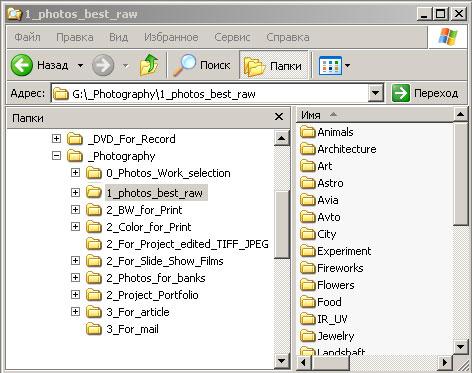Collapse the _Photography tree node

[56, 155]
